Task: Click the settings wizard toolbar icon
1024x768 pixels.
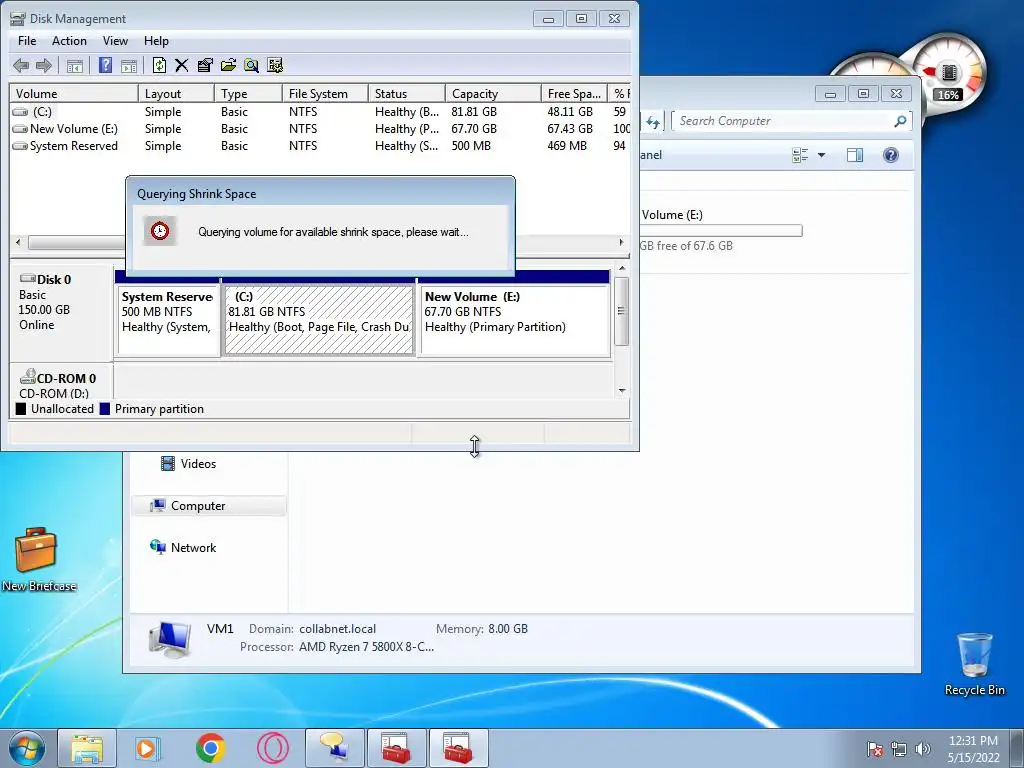Action: pos(275,65)
